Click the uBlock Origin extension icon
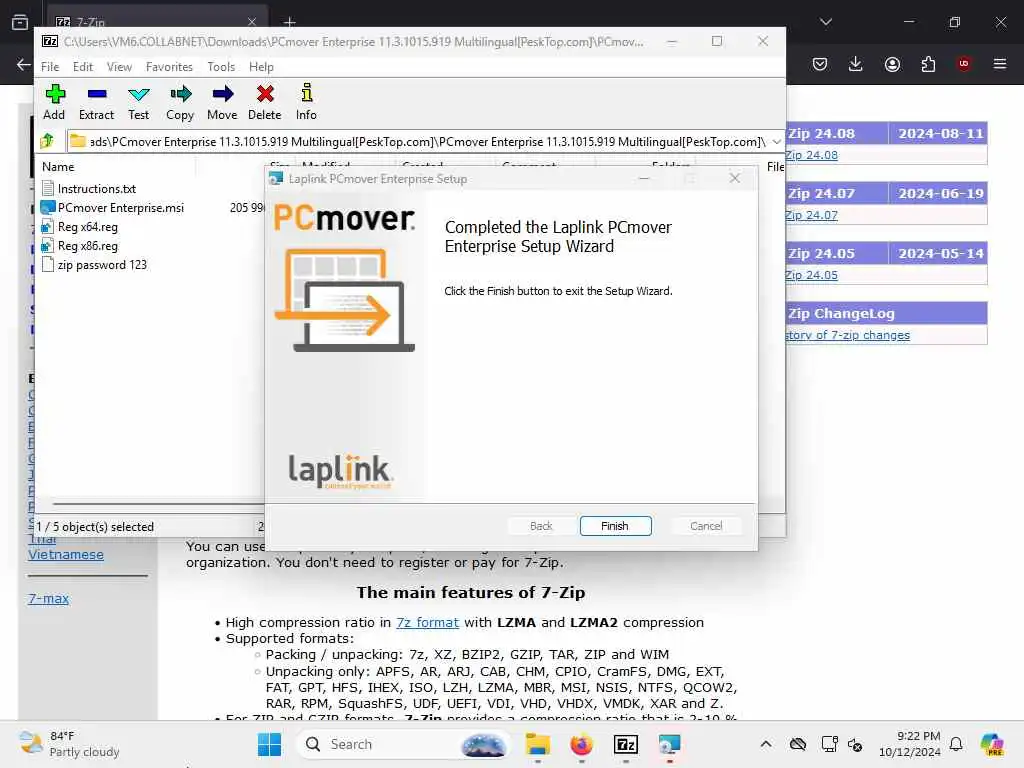The height and width of the screenshot is (768, 1024). pos(964,64)
